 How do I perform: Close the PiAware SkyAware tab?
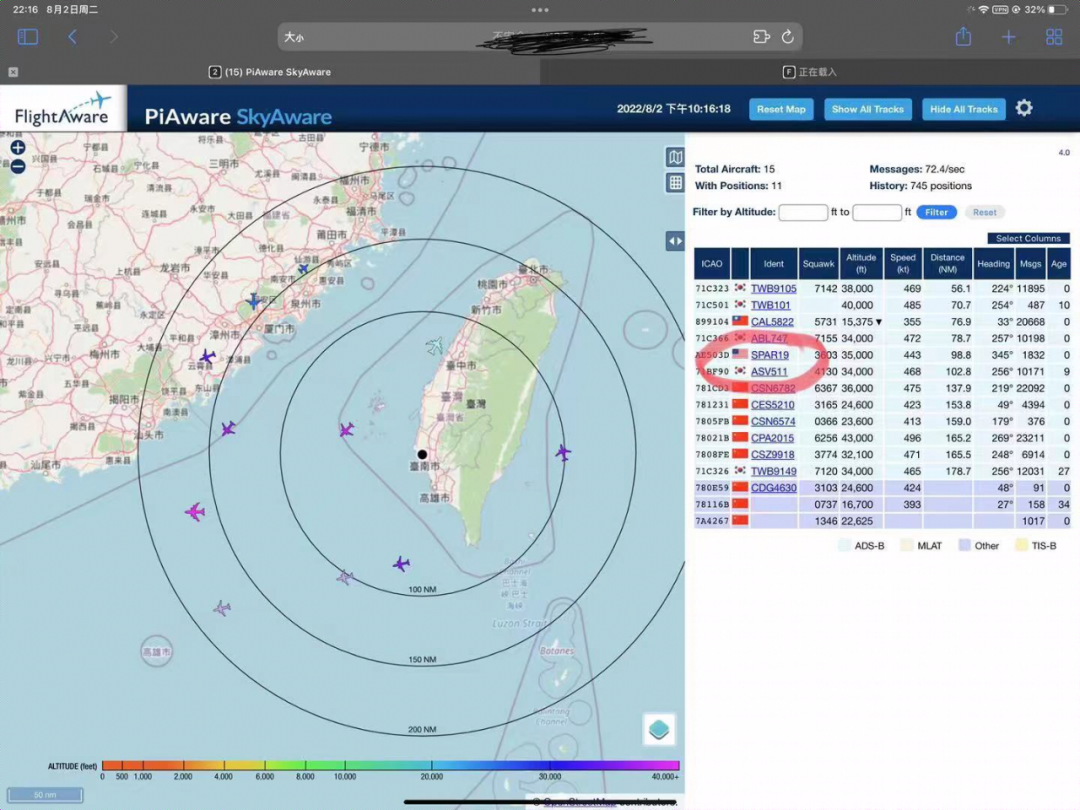click(13, 72)
